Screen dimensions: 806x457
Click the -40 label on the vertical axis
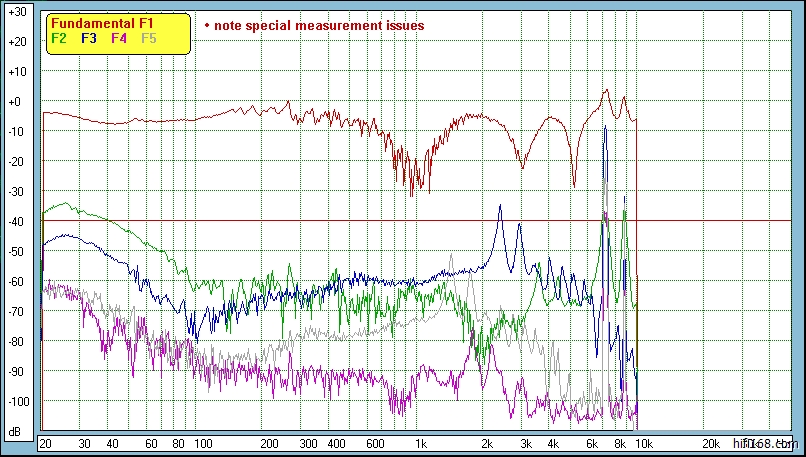(15, 222)
